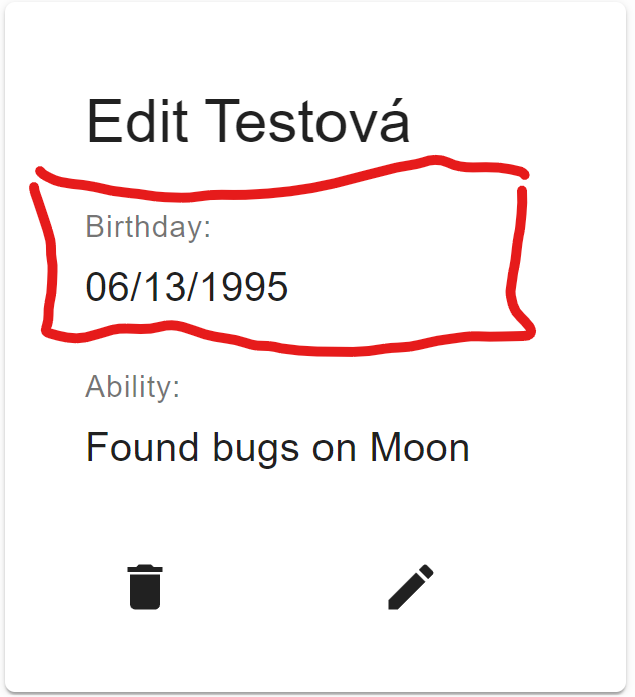Click the birthday date 06/13/1995
Screen dimensions: 635x697
point(187,287)
